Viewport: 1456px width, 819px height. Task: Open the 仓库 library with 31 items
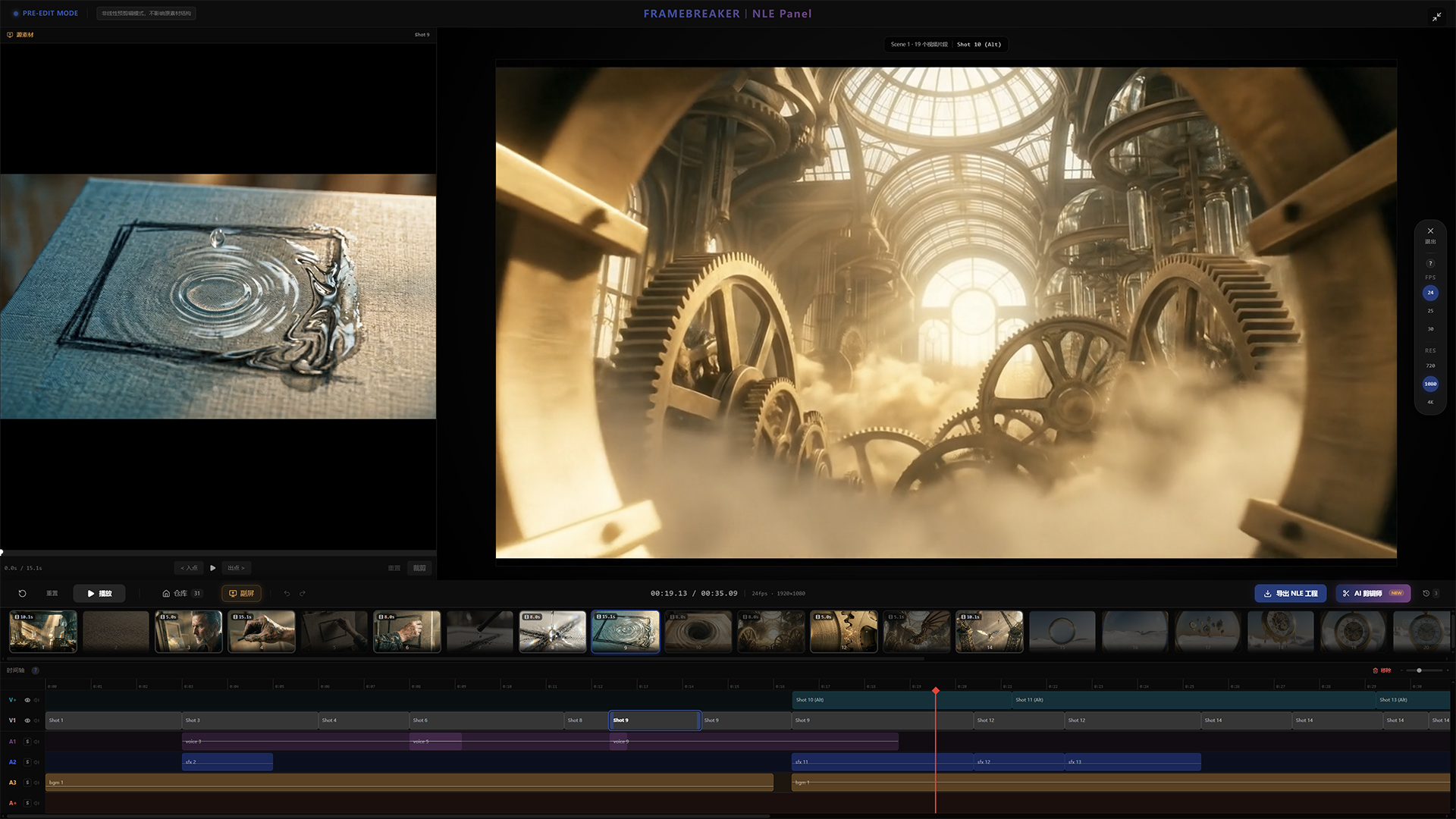coord(182,594)
